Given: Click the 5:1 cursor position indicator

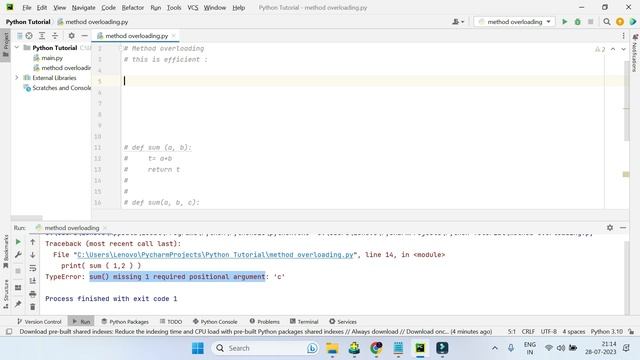Looking at the screenshot, I should [511, 331].
